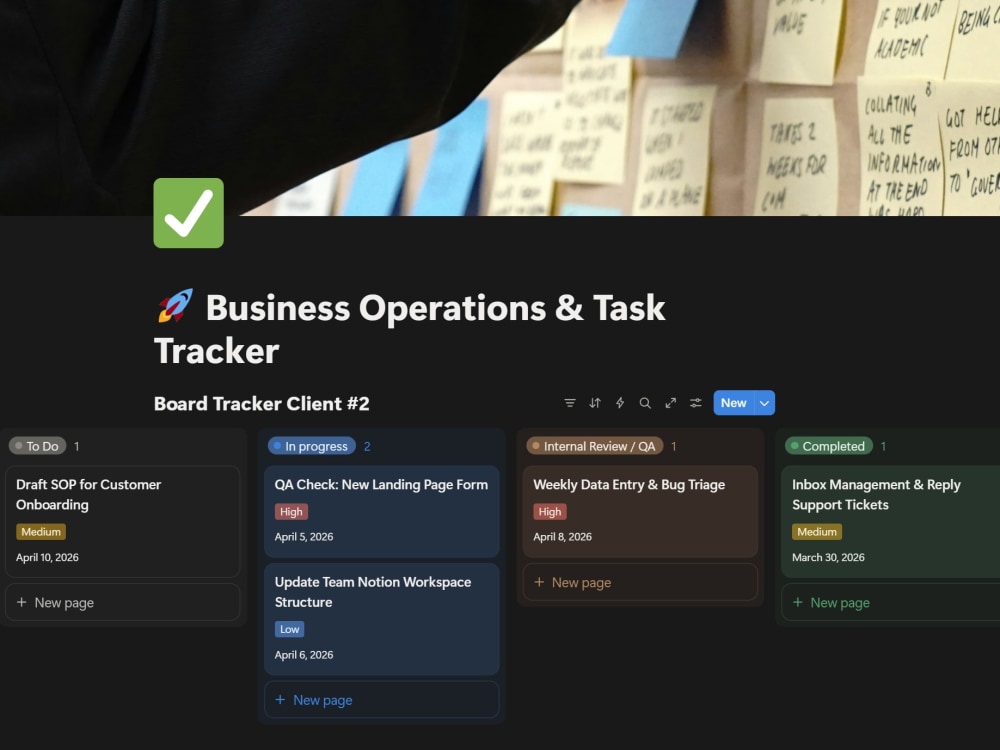Click the In progress status group label
The image size is (1000, 750).
(312, 446)
